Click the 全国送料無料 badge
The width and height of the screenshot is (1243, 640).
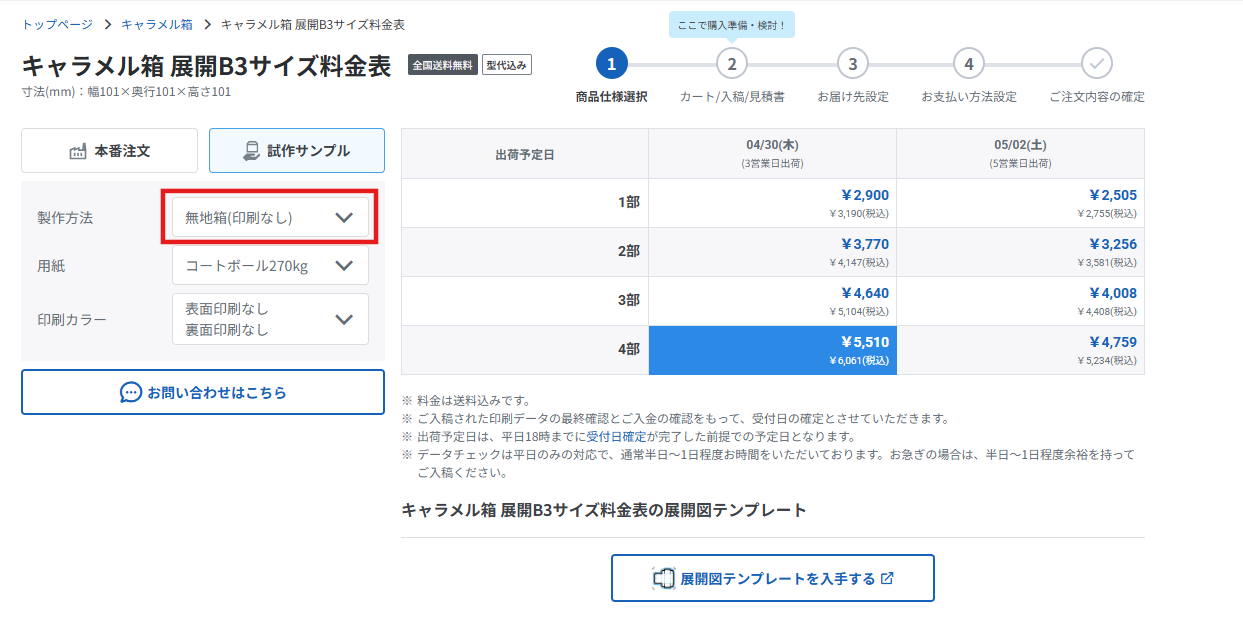tap(443, 65)
